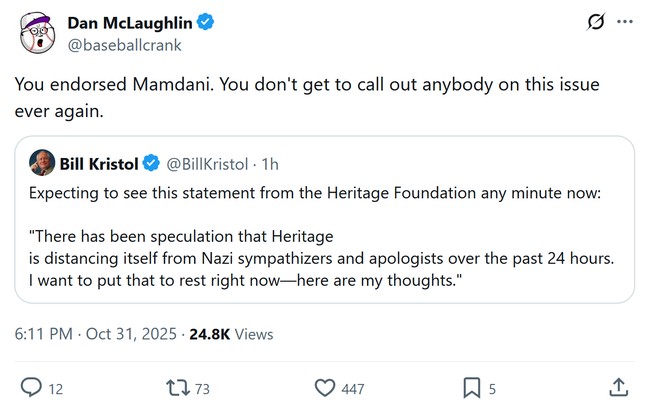The width and height of the screenshot is (650, 409).
Task: Open the share tweet icon
Action: 618,387
